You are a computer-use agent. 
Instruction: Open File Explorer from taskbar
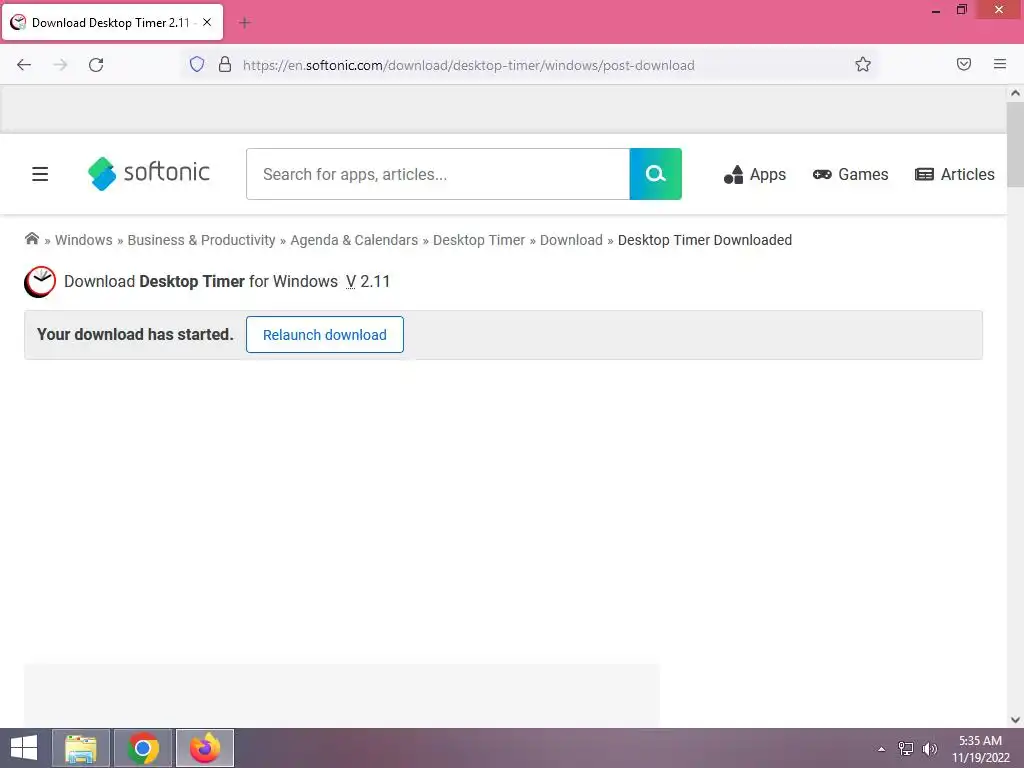point(81,748)
